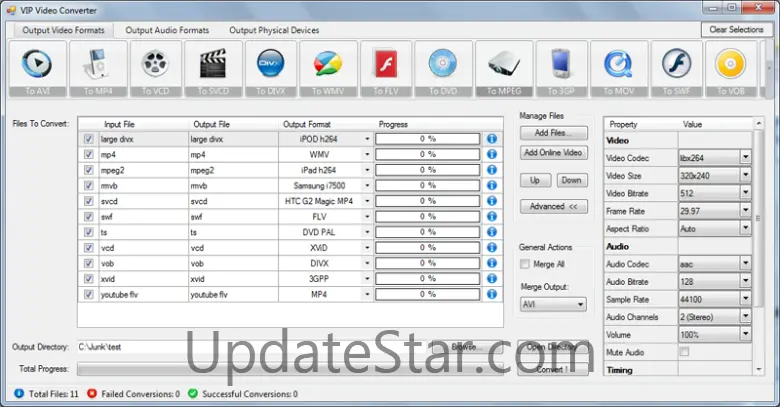The image size is (780, 407).
Task: Open the Sample Rate 44100 dropdown
Action: pyautogui.click(x=745, y=299)
